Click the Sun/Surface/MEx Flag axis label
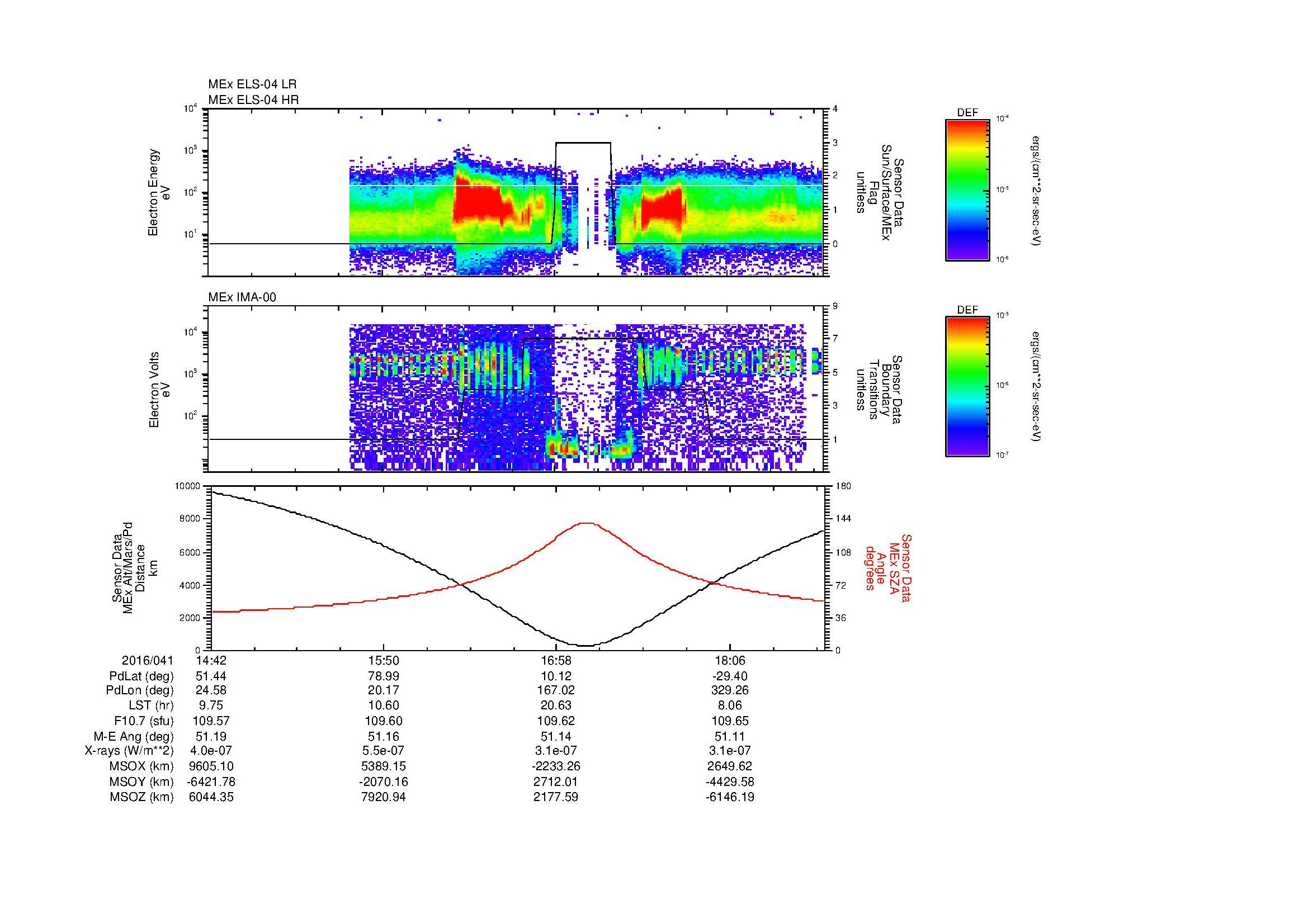Screen dimensions: 1308x924 point(879,192)
